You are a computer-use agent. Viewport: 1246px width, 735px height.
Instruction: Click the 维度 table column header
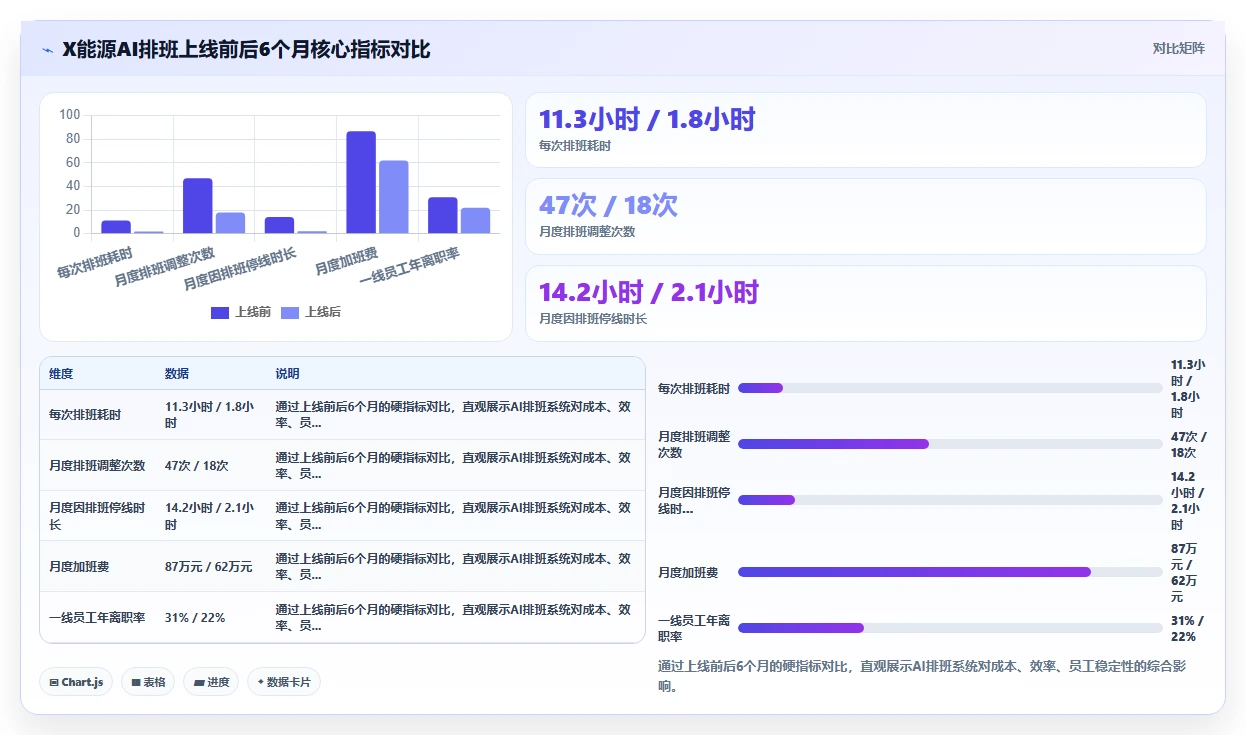coord(61,374)
